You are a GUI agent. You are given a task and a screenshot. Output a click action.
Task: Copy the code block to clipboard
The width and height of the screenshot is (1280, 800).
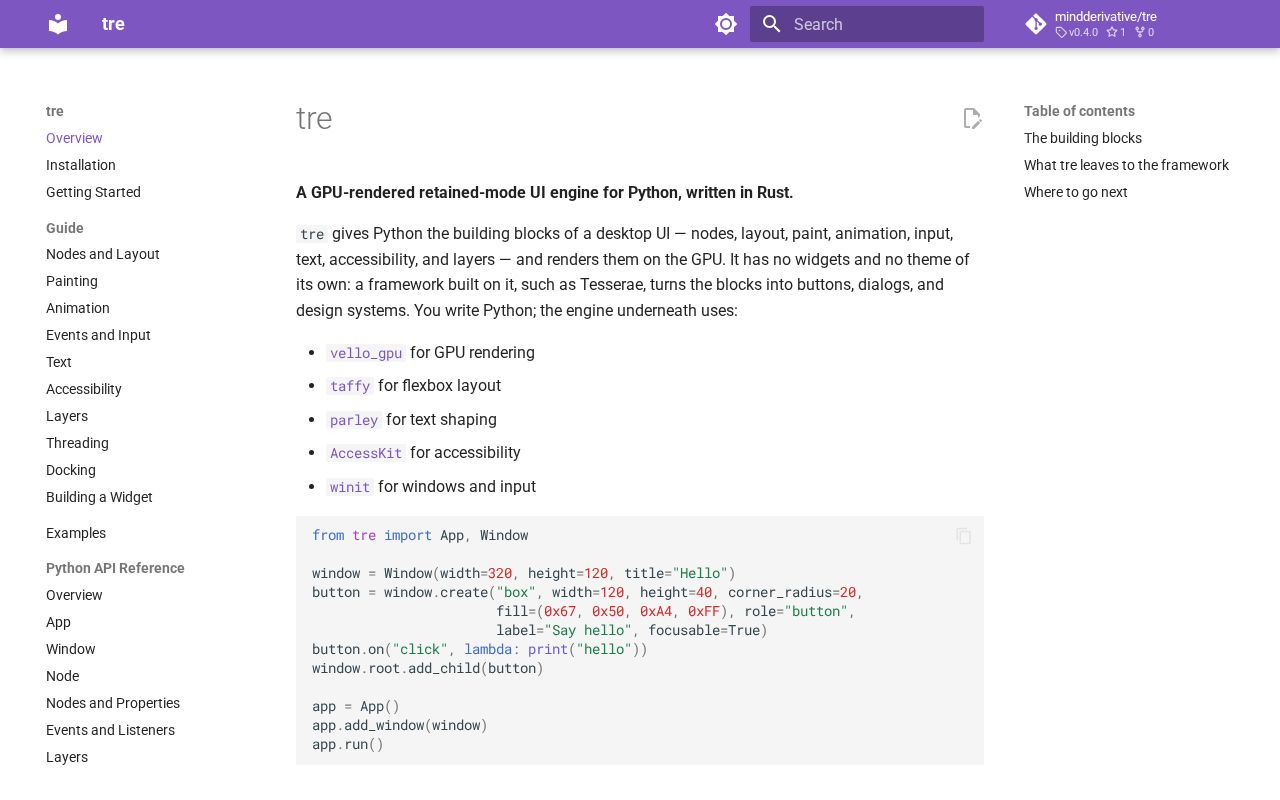point(964,536)
